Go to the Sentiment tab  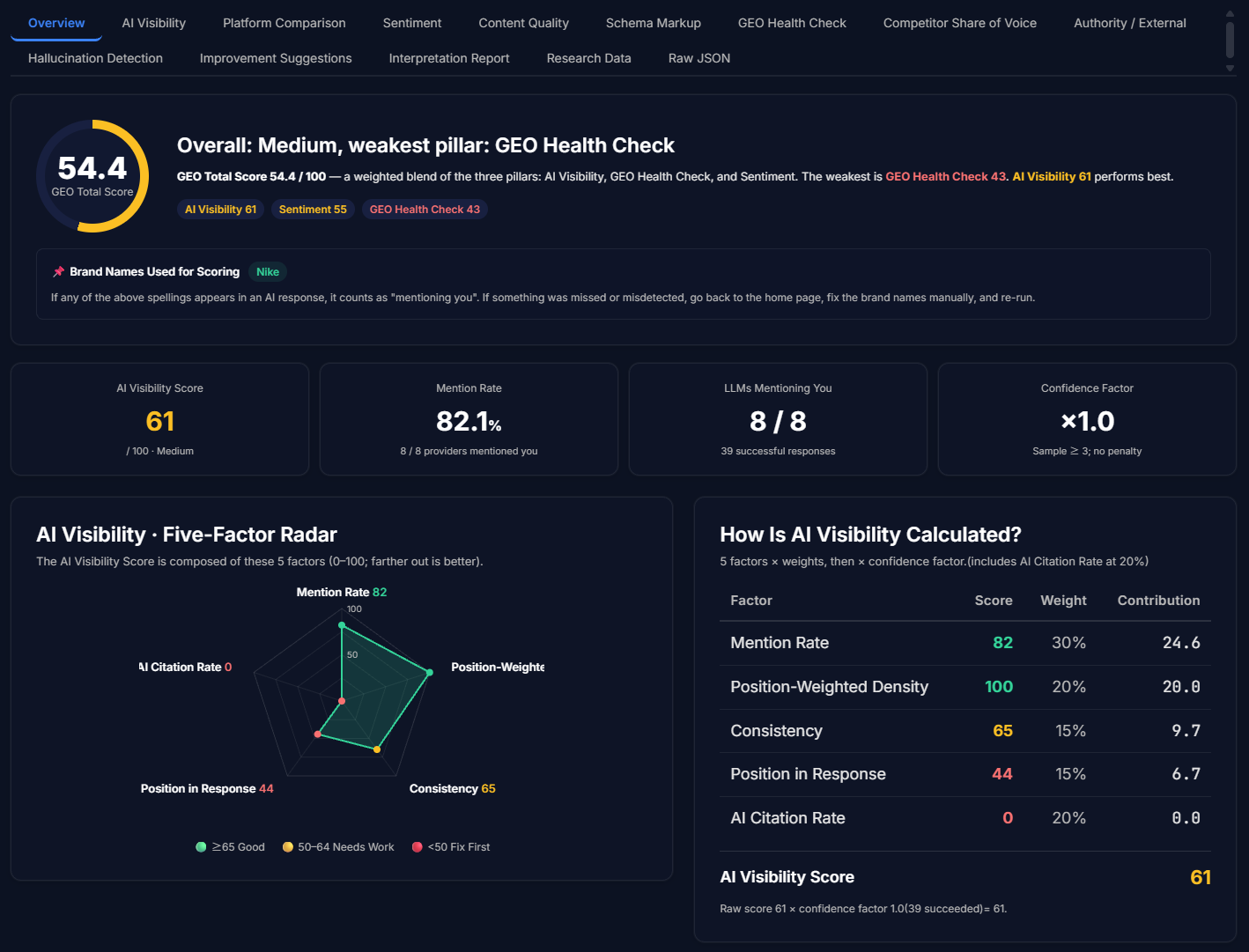(x=412, y=23)
